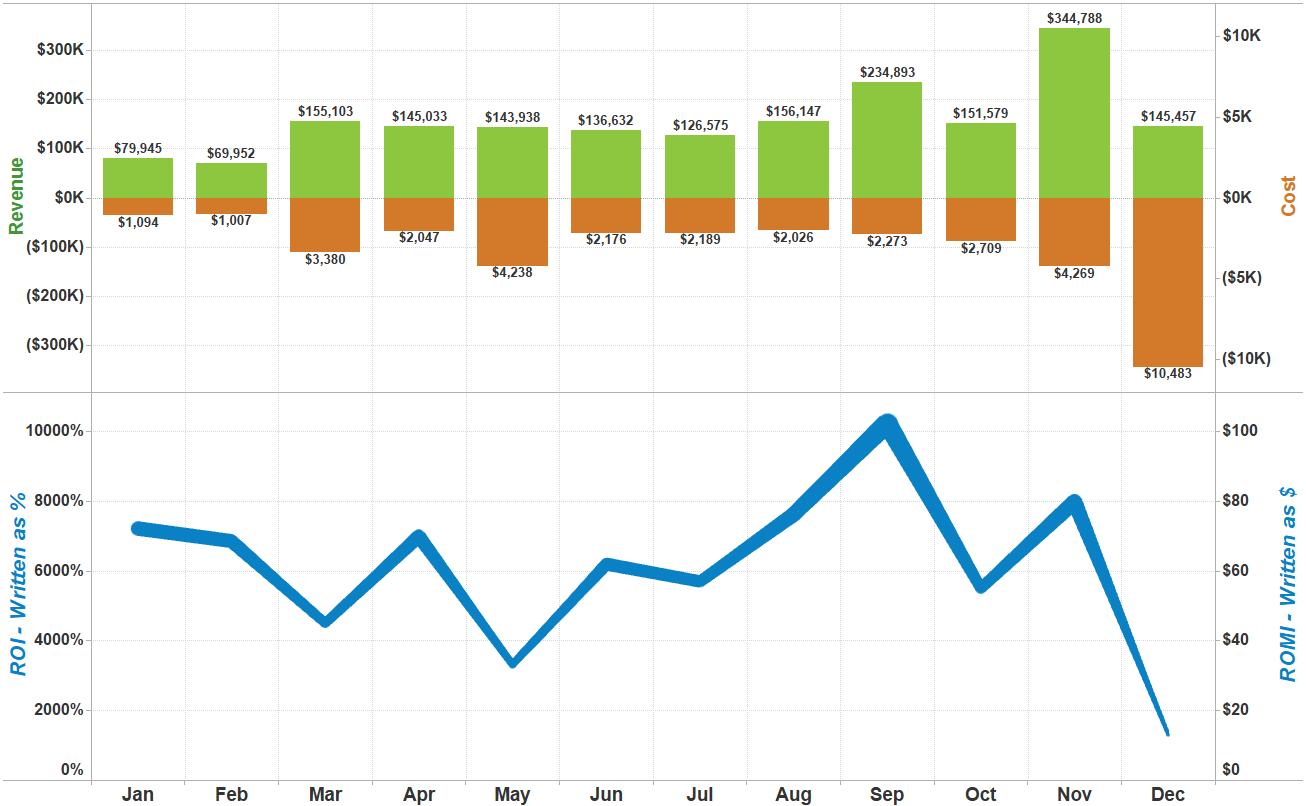Select the December low point on the ROI line
This screenshot has width=1306, height=806.
tap(1166, 733)
